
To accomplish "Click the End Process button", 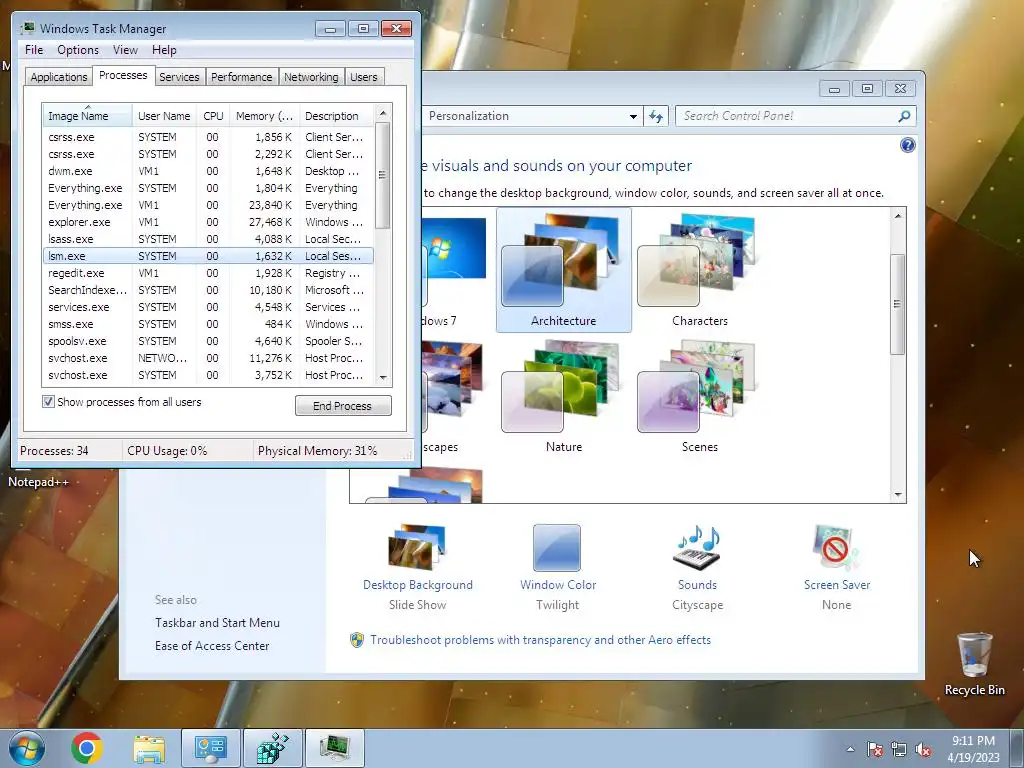I will point(343,406).
